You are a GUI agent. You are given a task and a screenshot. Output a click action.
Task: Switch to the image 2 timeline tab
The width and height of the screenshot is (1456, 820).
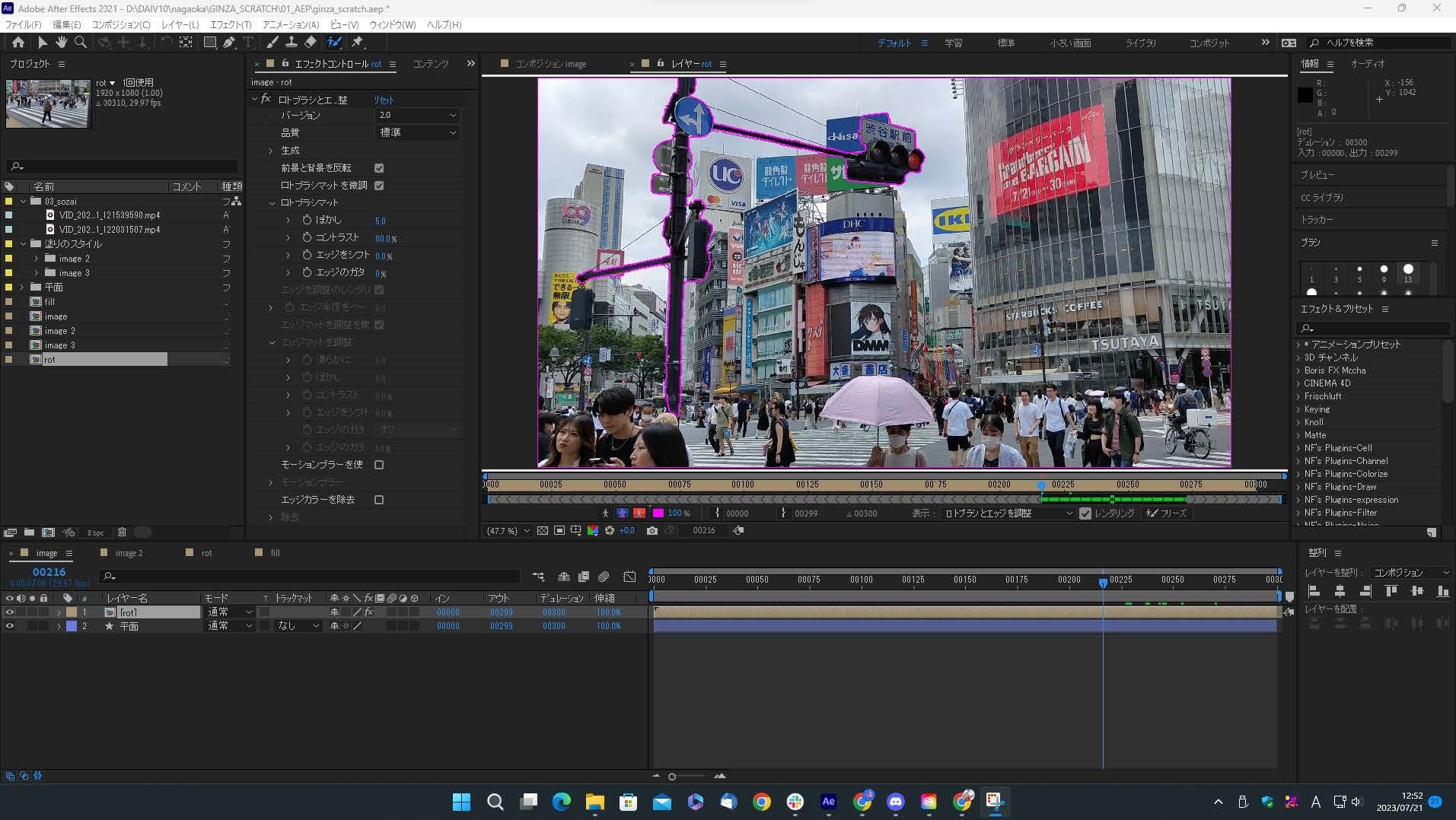[x=129, y=553]
